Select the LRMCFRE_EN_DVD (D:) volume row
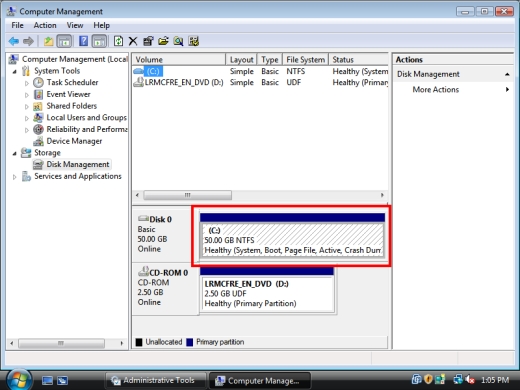 (260, 82)
